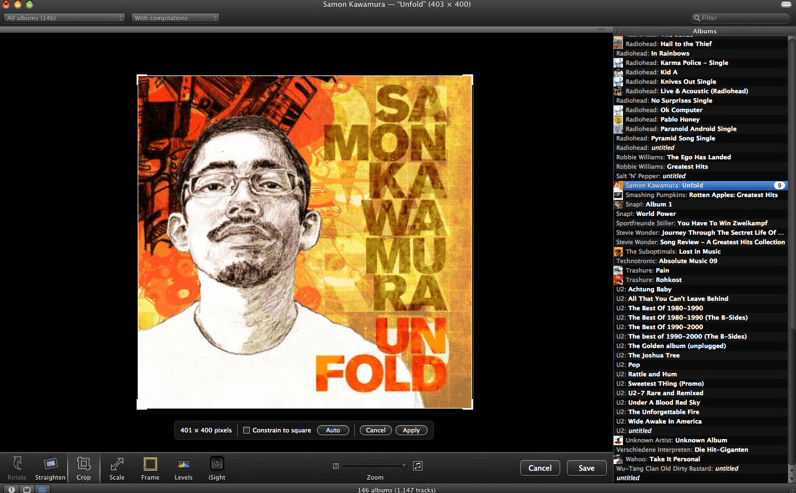Click the Trashure Rohkost thumbnail icon
This screenshot has height=493, width=796.
[x=618, y=280]
